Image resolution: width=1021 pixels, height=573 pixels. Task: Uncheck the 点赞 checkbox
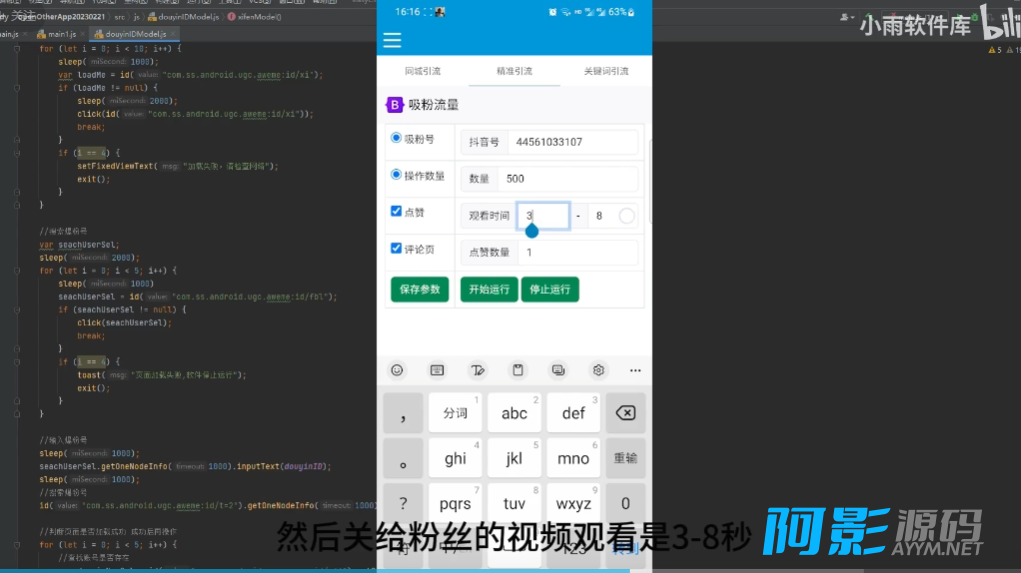pyautogui.click(x=396, y=211)
